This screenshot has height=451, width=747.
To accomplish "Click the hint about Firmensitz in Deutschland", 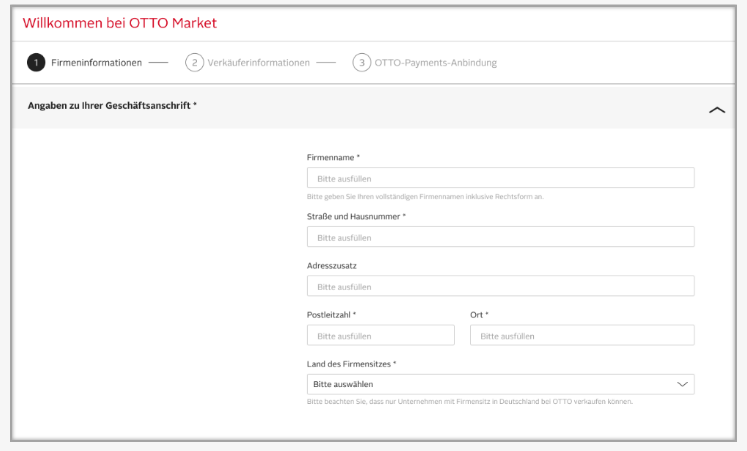I will [x=470, y=401].
